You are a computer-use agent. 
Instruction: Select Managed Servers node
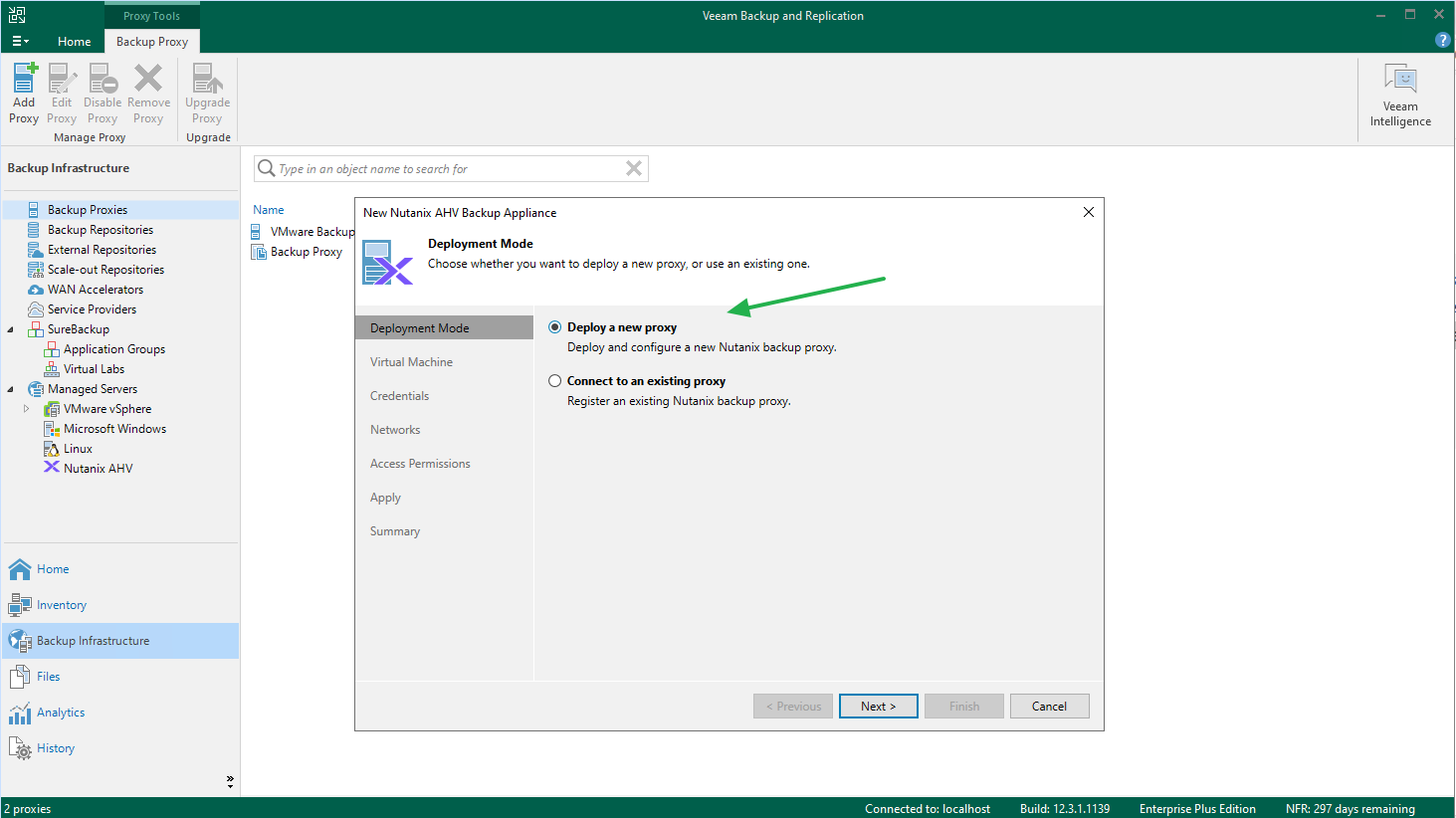92,389
